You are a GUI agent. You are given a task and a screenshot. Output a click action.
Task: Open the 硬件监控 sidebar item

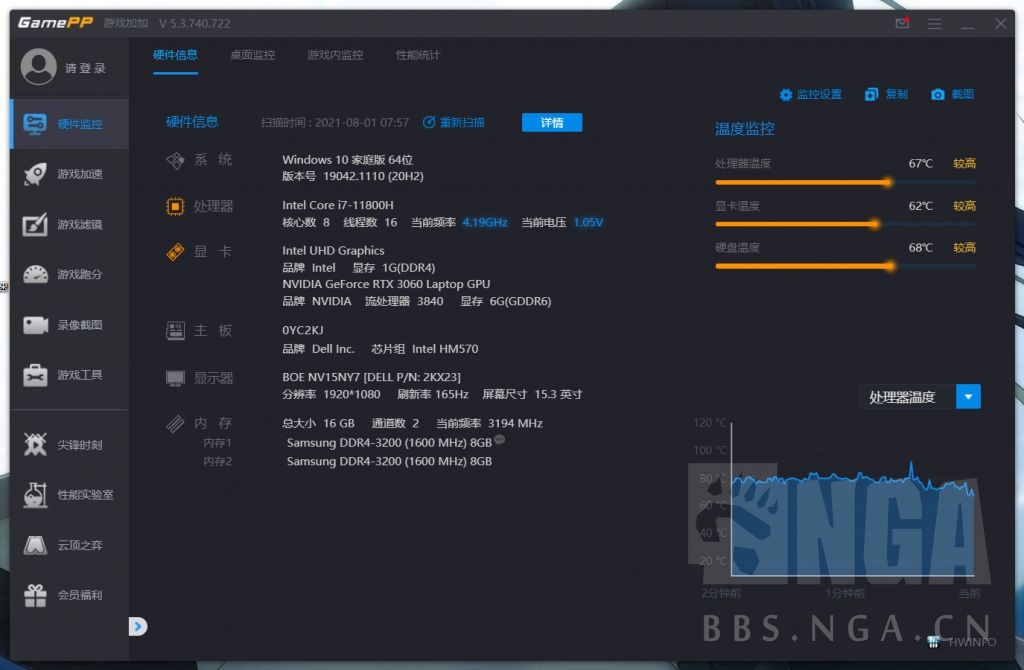[69, 124]
